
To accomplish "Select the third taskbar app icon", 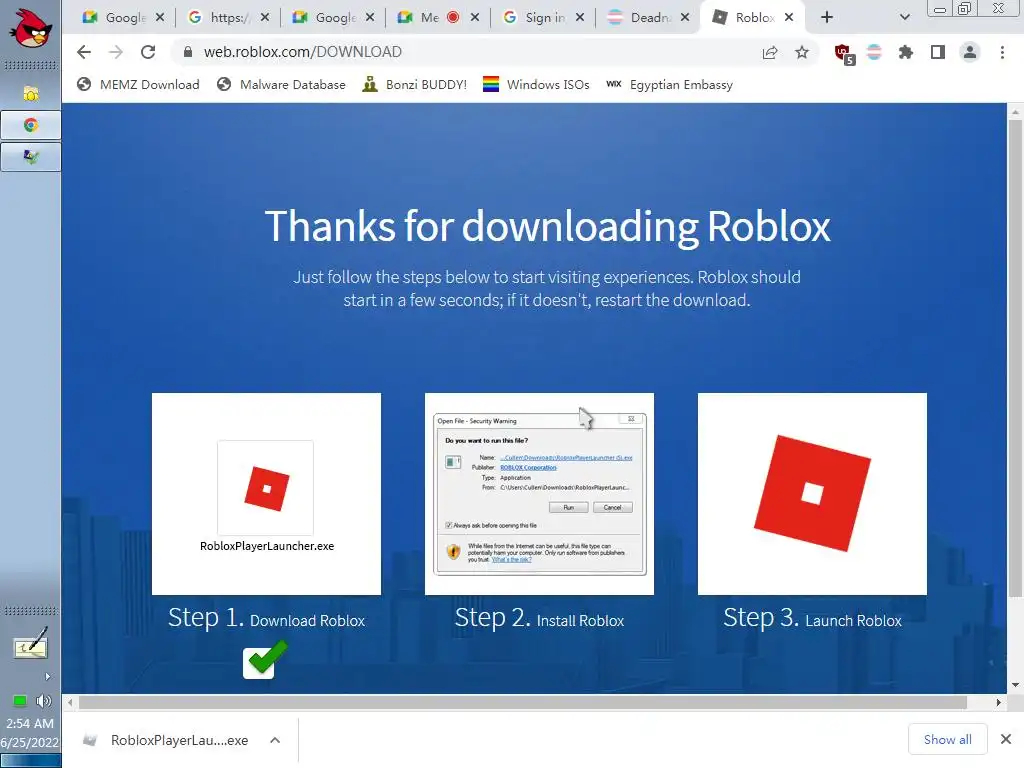I will click(x=31, y=157).
